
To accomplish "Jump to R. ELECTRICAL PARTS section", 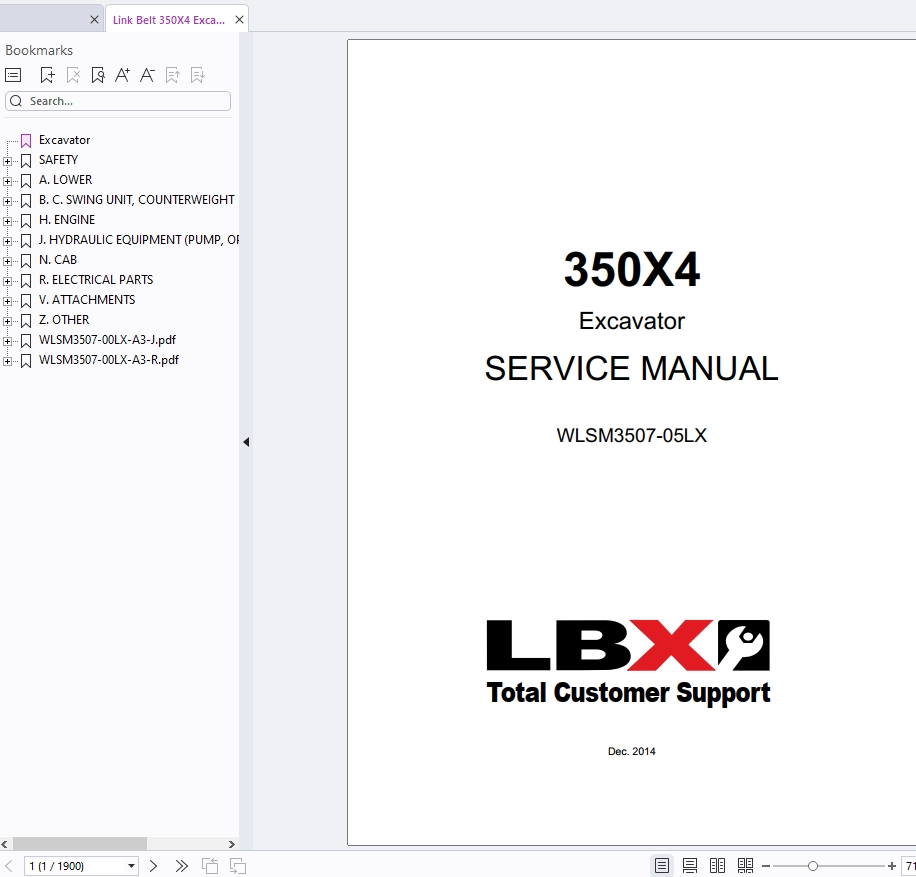I will [x=96, y=280].
